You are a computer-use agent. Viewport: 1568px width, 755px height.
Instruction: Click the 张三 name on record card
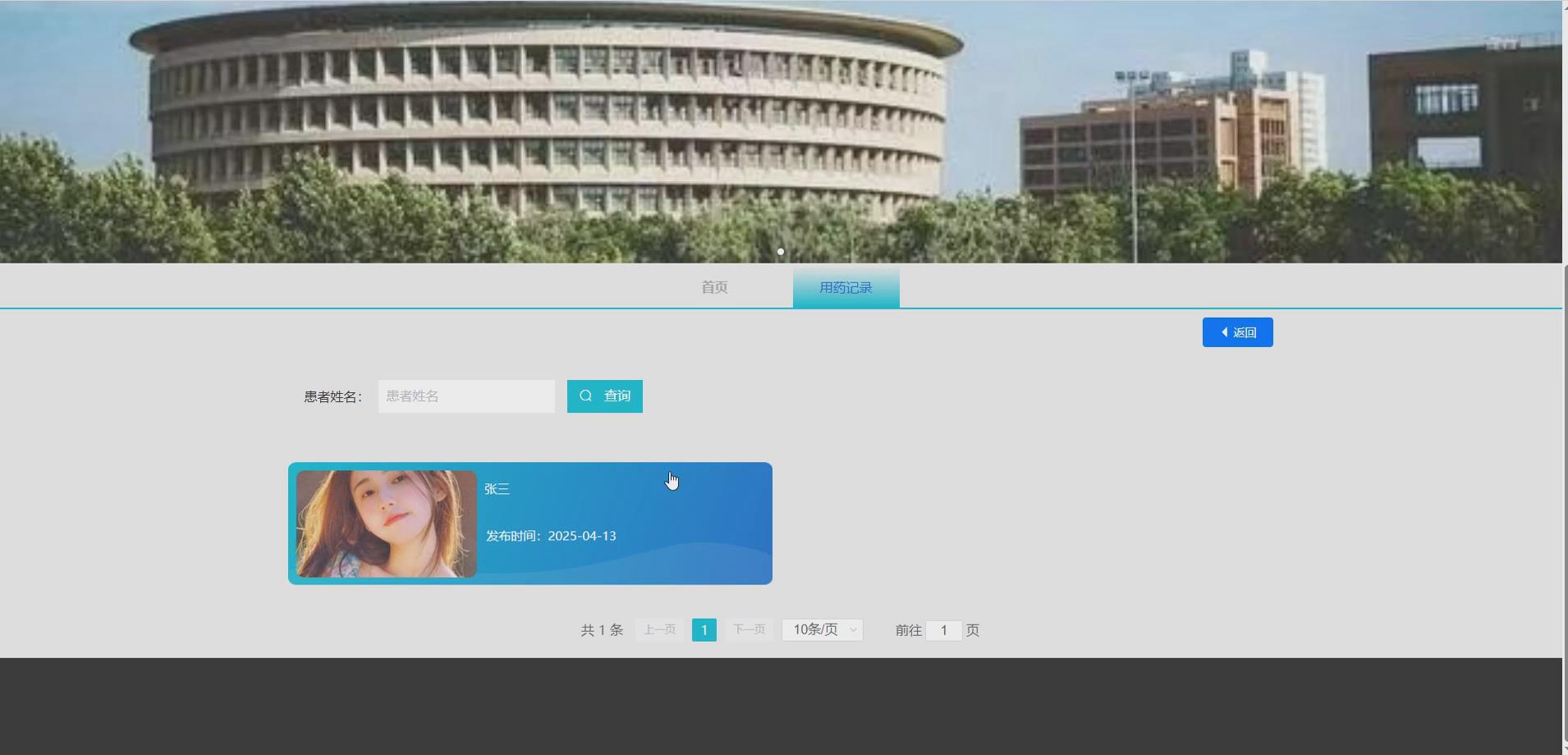tap(497, 489)
